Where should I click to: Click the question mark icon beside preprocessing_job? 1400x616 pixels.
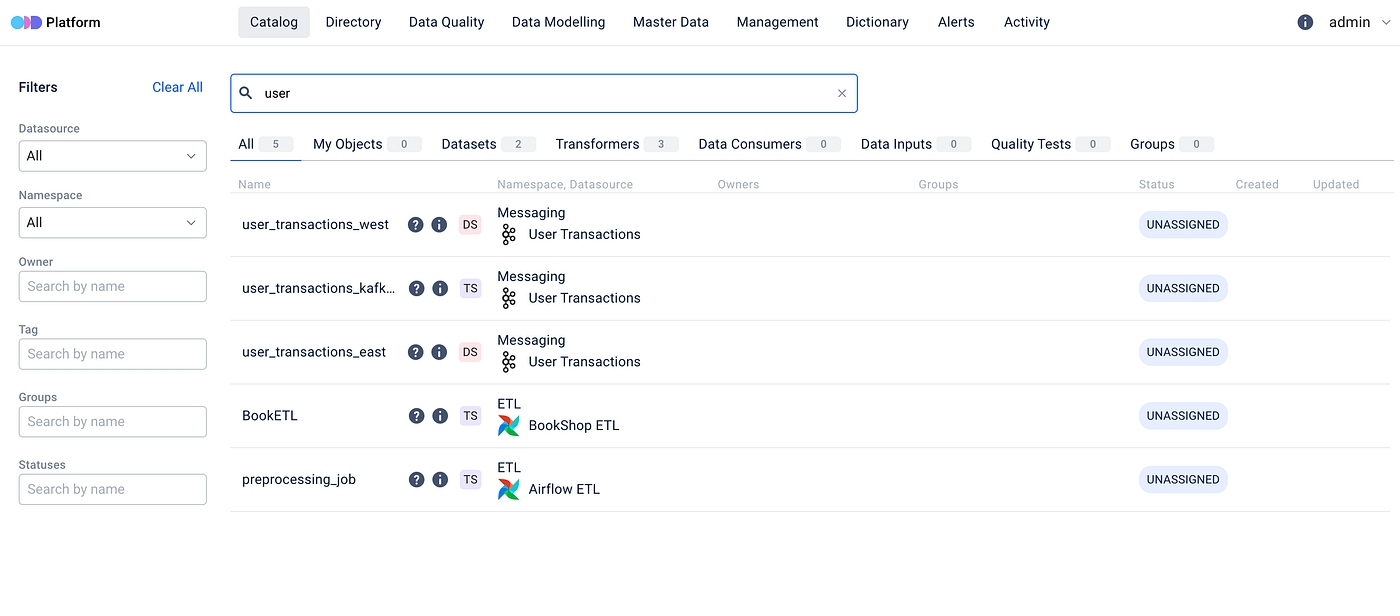[416, 480]
